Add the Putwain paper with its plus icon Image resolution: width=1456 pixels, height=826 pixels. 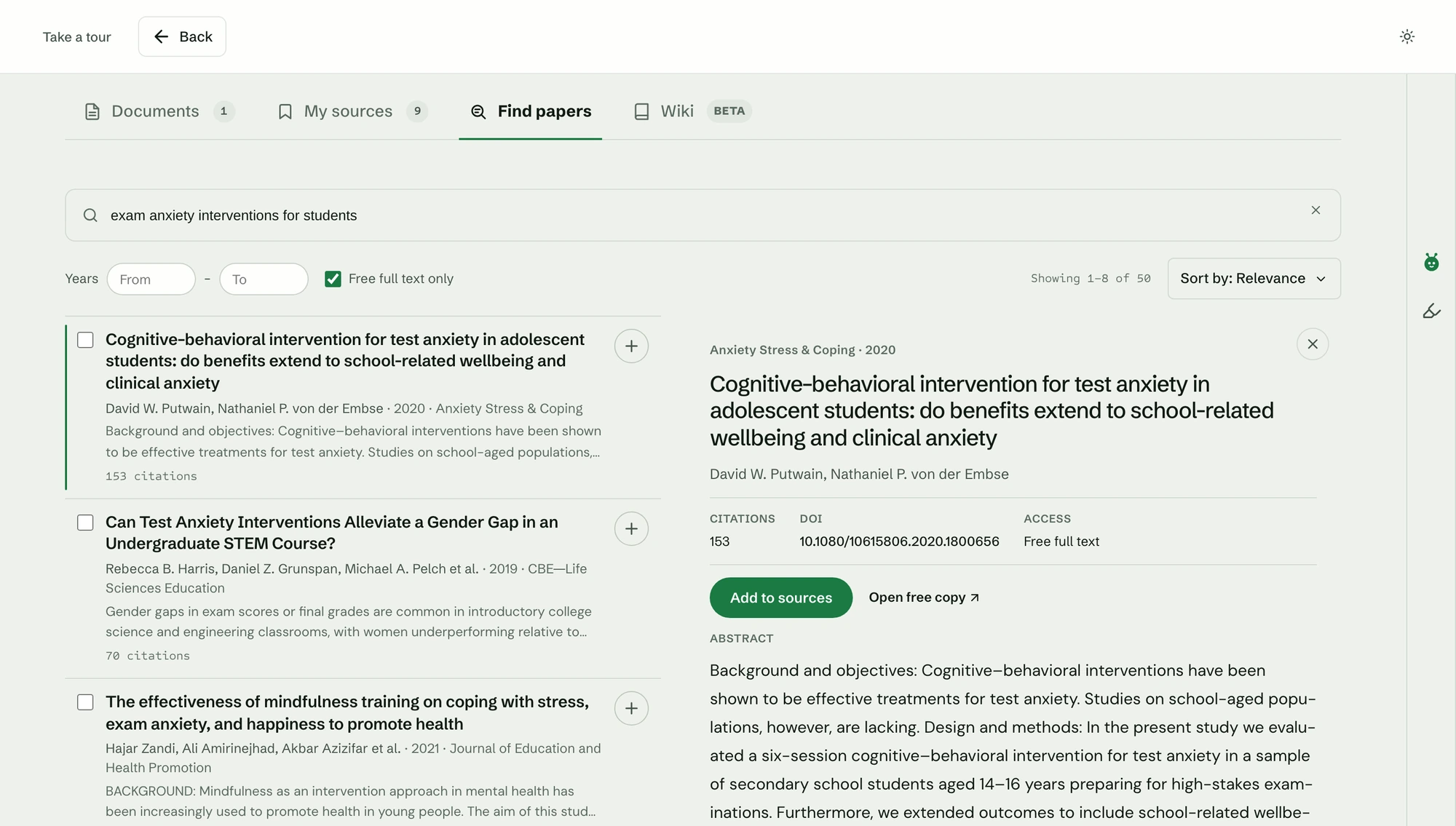pyautogui.click(x=631, y=346)
